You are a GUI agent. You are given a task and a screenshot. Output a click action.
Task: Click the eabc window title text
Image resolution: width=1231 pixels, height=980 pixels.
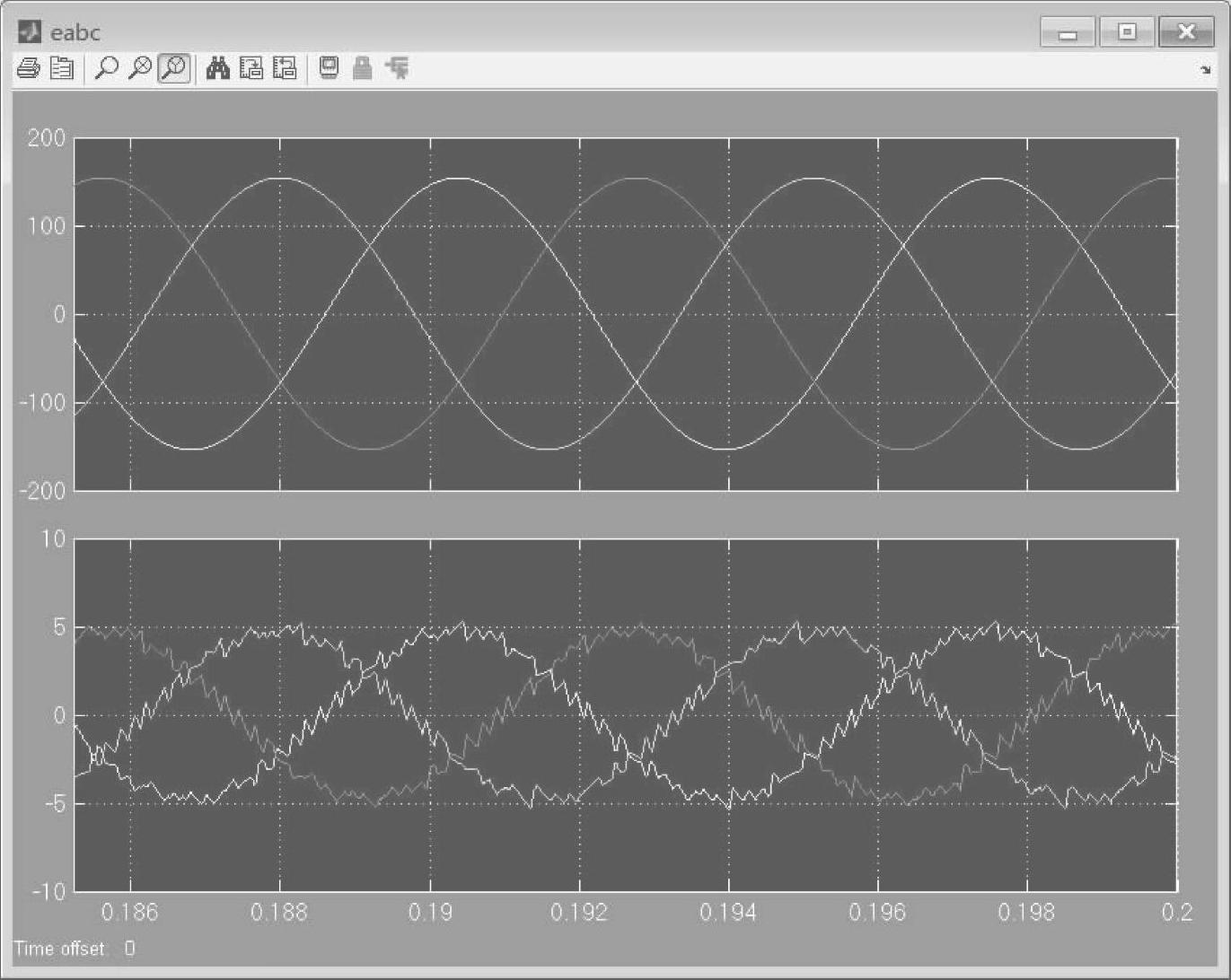[75, 33]
